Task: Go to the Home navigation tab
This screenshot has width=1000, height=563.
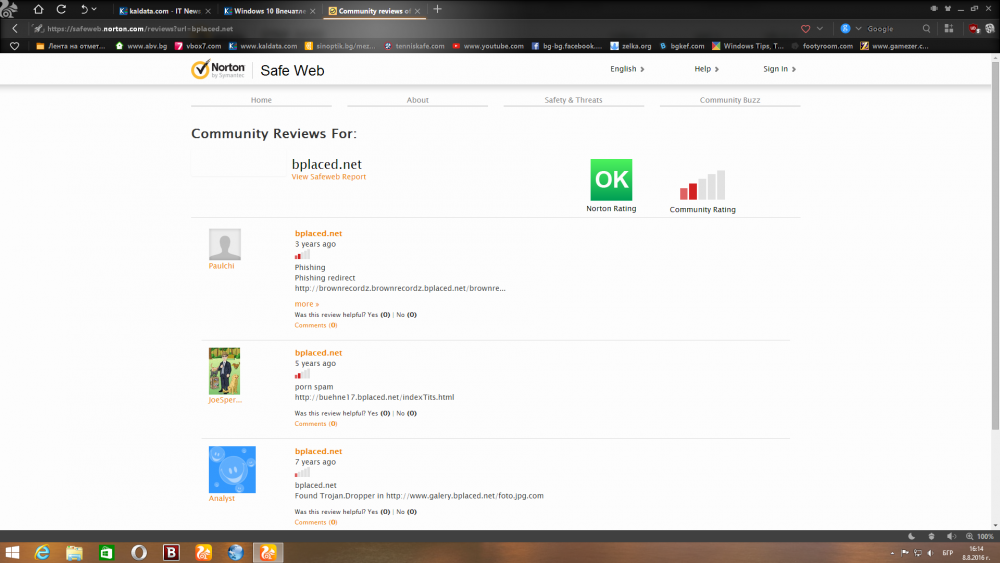Action: [x=261, y=100]
